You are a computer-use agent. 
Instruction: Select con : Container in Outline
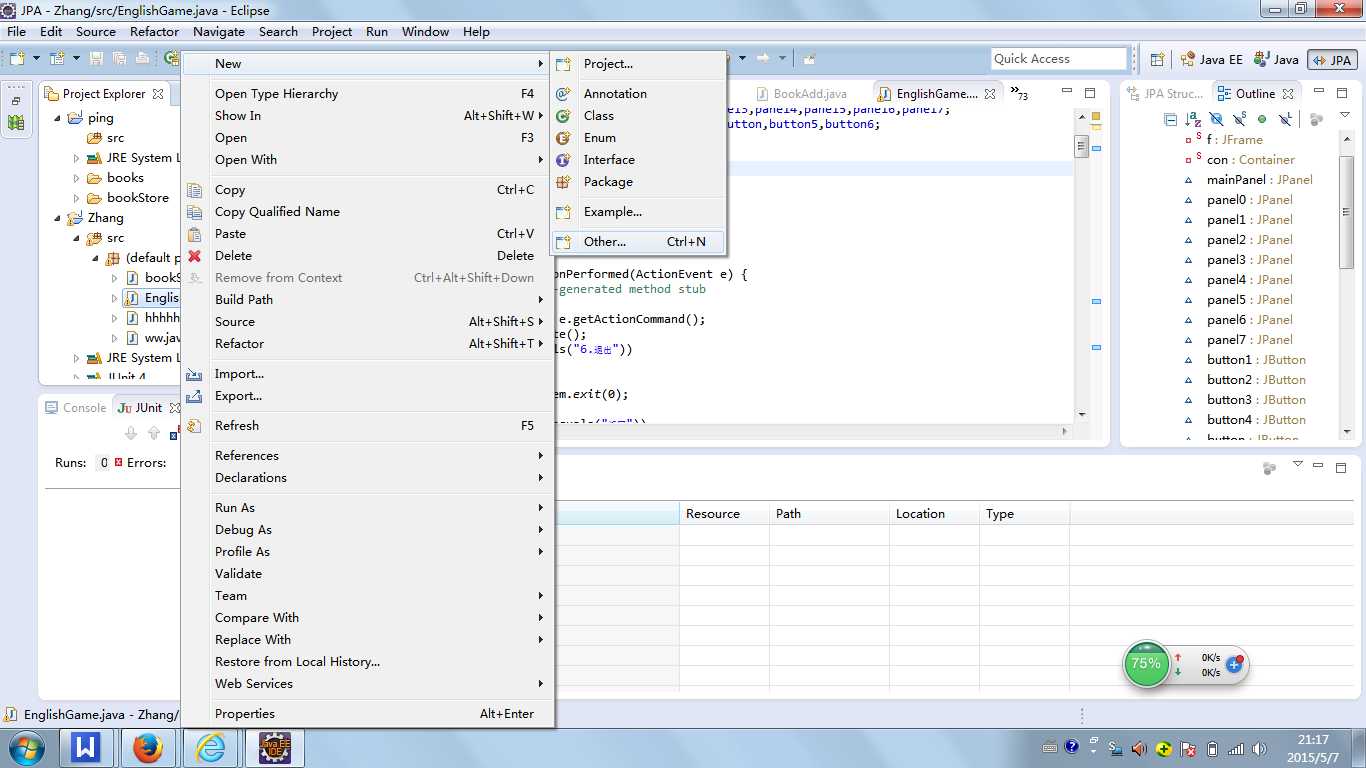coord(1250,160)
